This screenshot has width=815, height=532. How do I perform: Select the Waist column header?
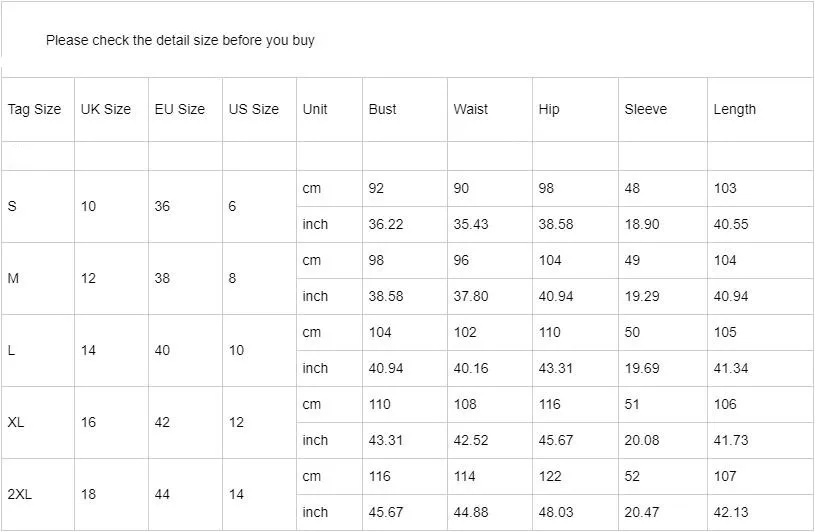[x=471, y=109]
